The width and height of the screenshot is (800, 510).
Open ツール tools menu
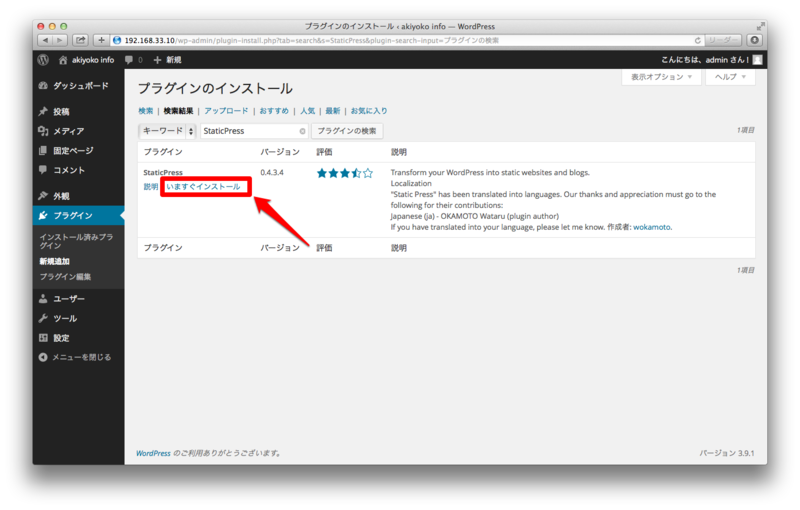coord(65,318)
